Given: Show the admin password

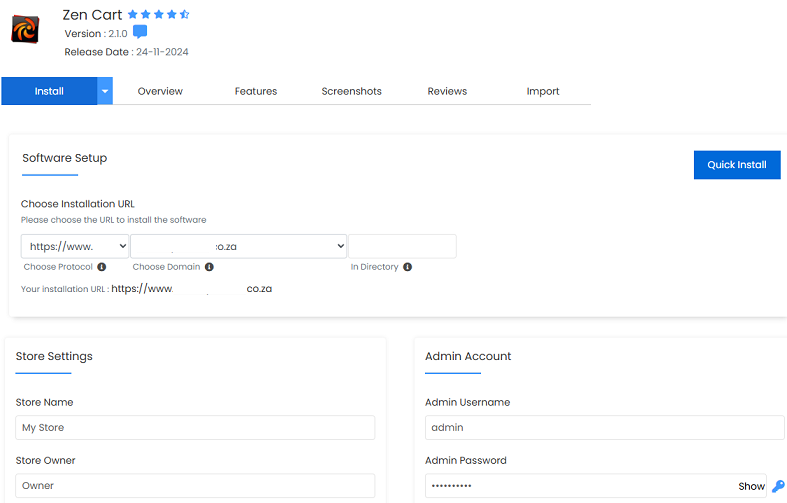Looking at the screenshot, I should point(751,486).
